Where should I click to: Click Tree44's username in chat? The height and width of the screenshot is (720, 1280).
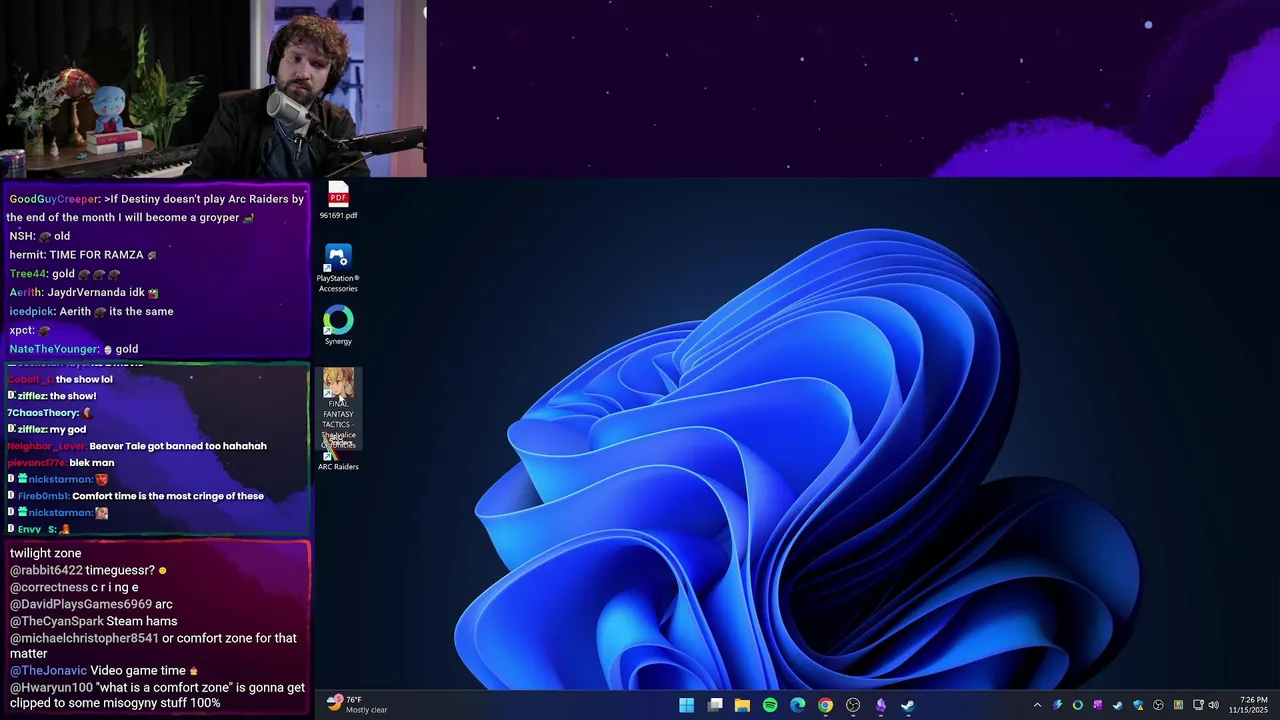coord(28,274)
